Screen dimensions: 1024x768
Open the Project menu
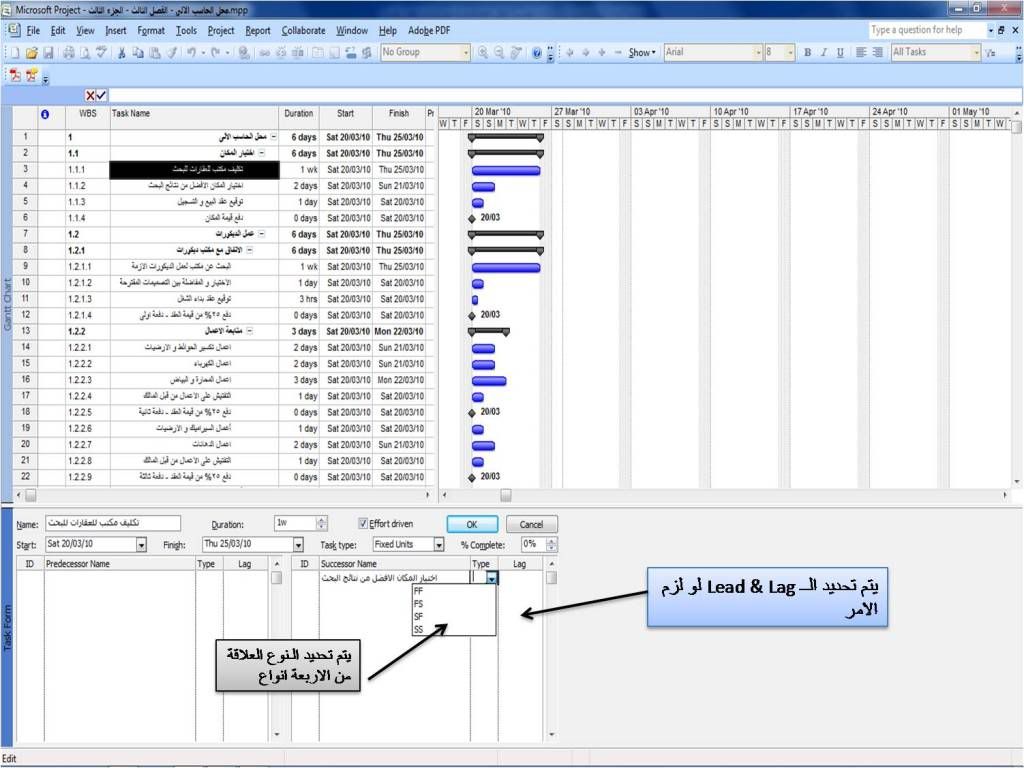[221, 31]
